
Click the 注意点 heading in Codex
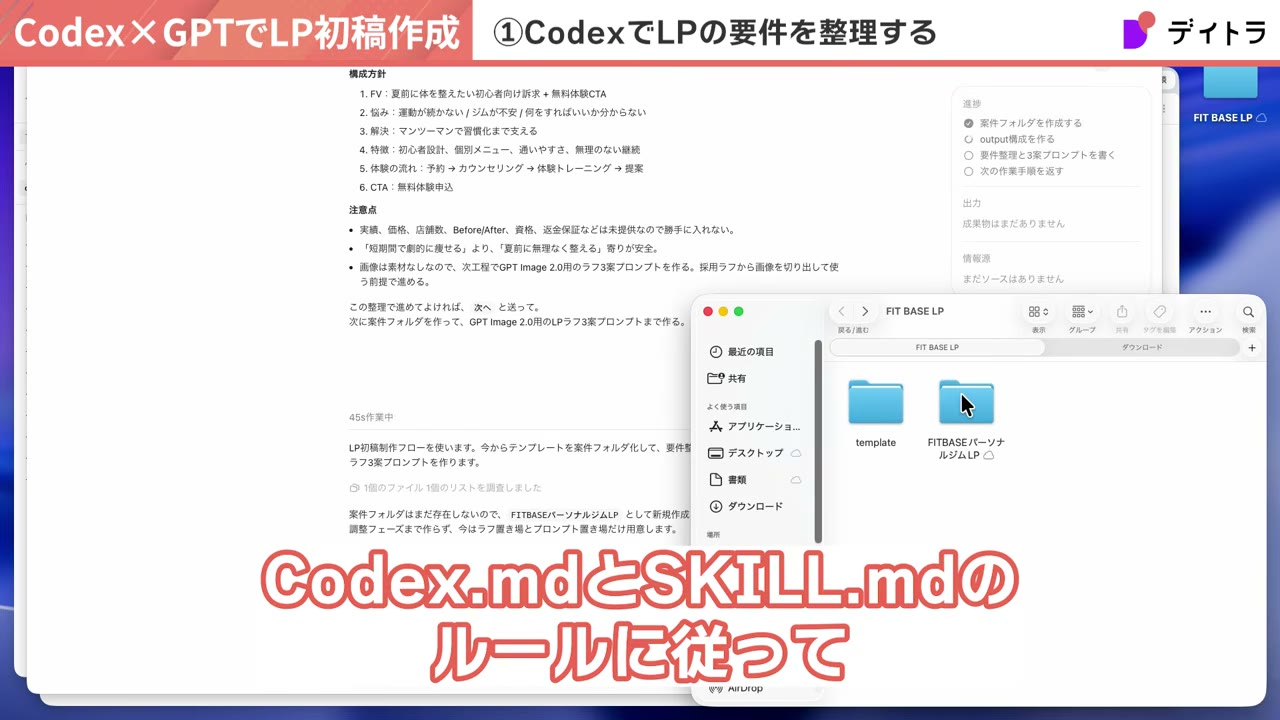point(363,210)
